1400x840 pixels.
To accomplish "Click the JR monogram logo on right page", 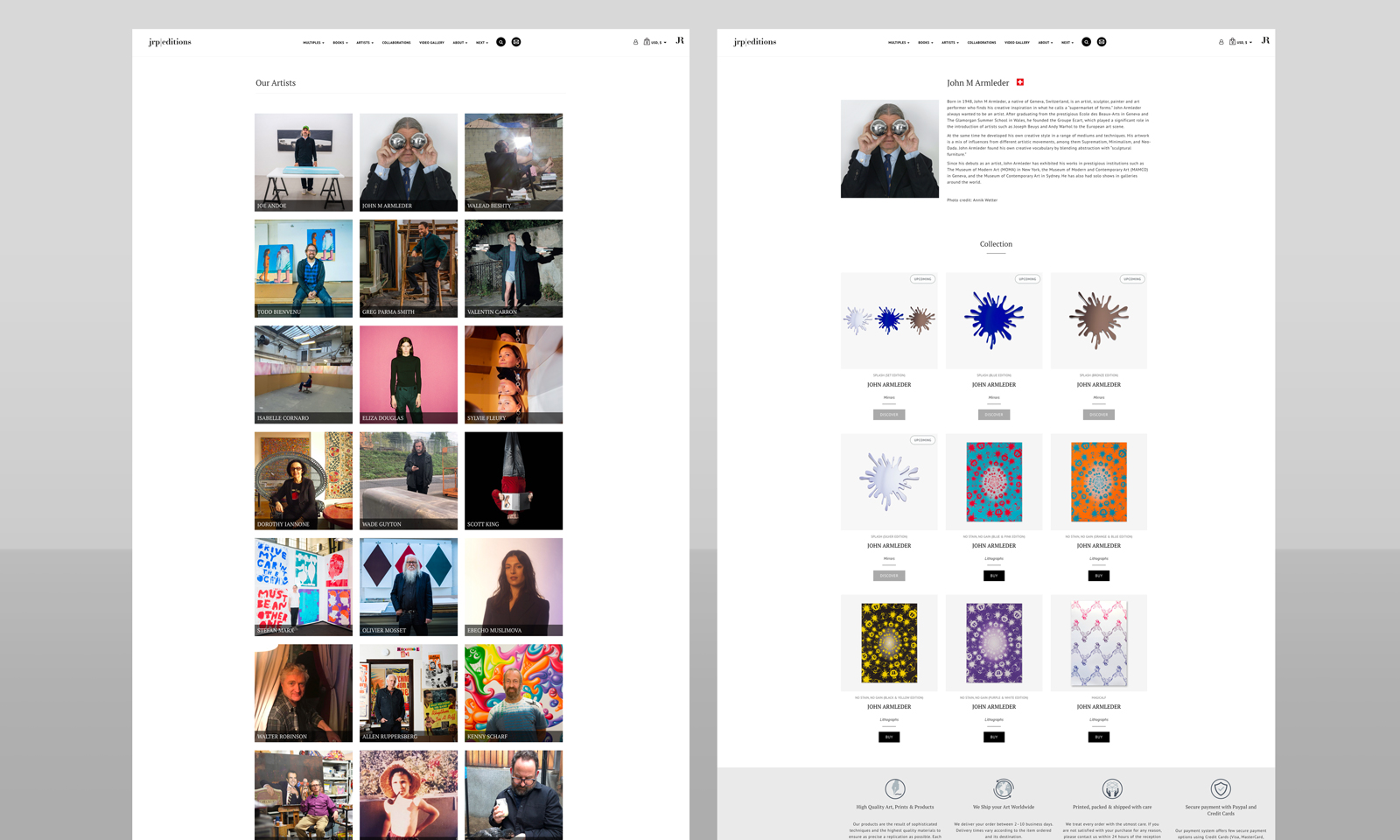I will (1265, 40).
